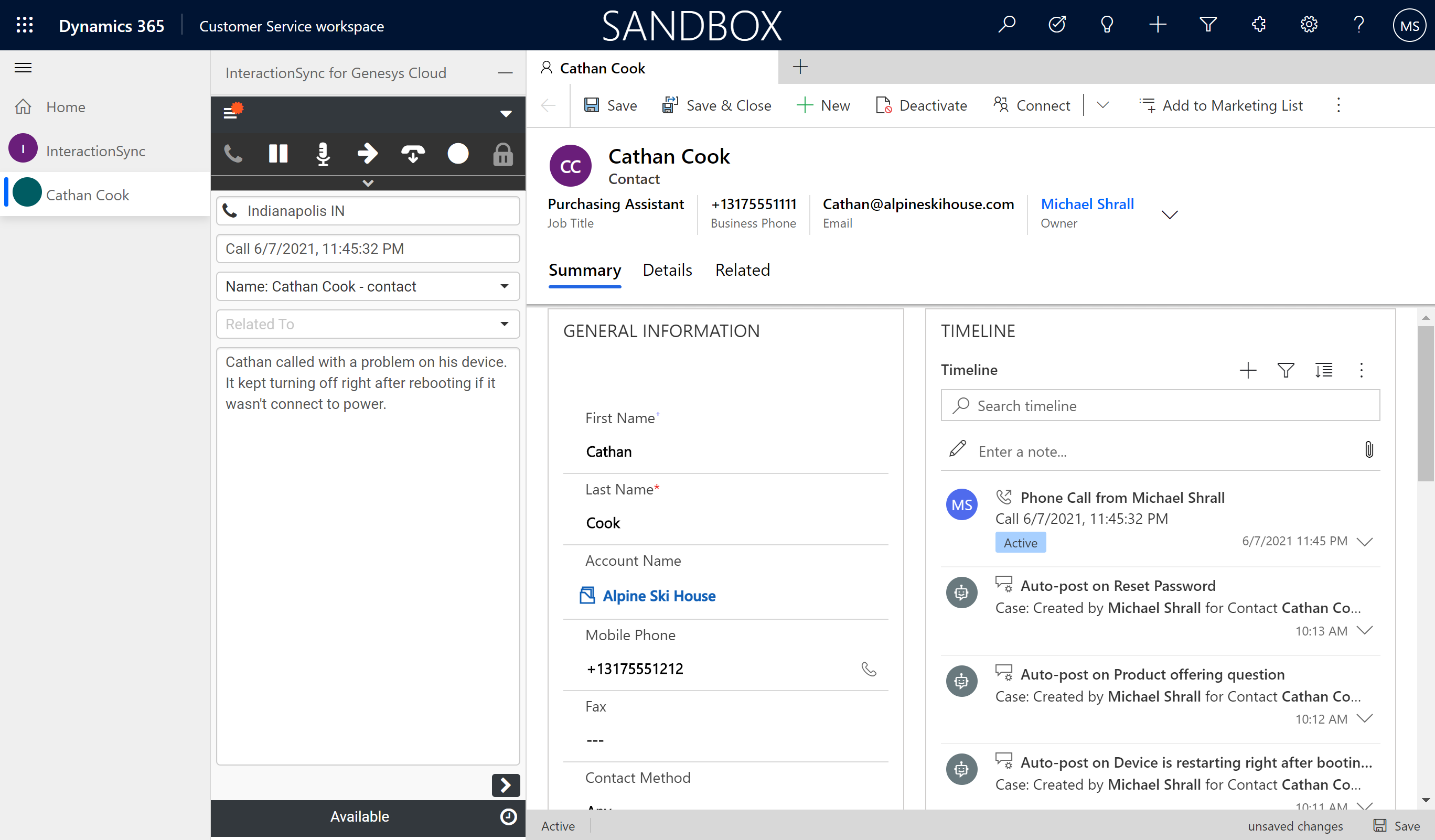
Task: Click the search magnifier in top bar
Action: point(1007,25)
